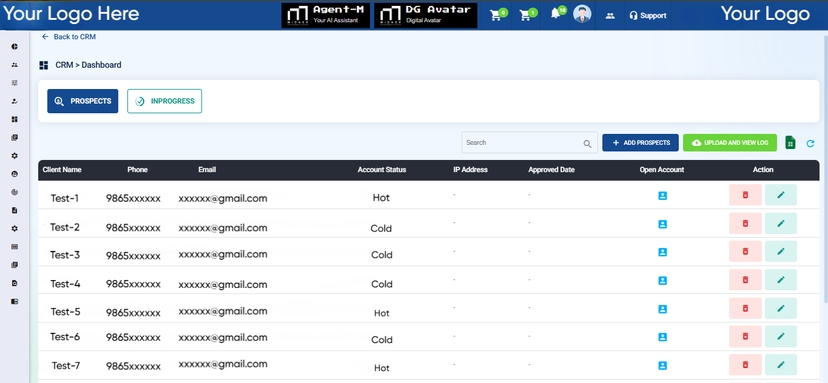The width and height of the screenshot is (828, 383).
Task: Click the Open Account column header
Action: coord(662,170)
